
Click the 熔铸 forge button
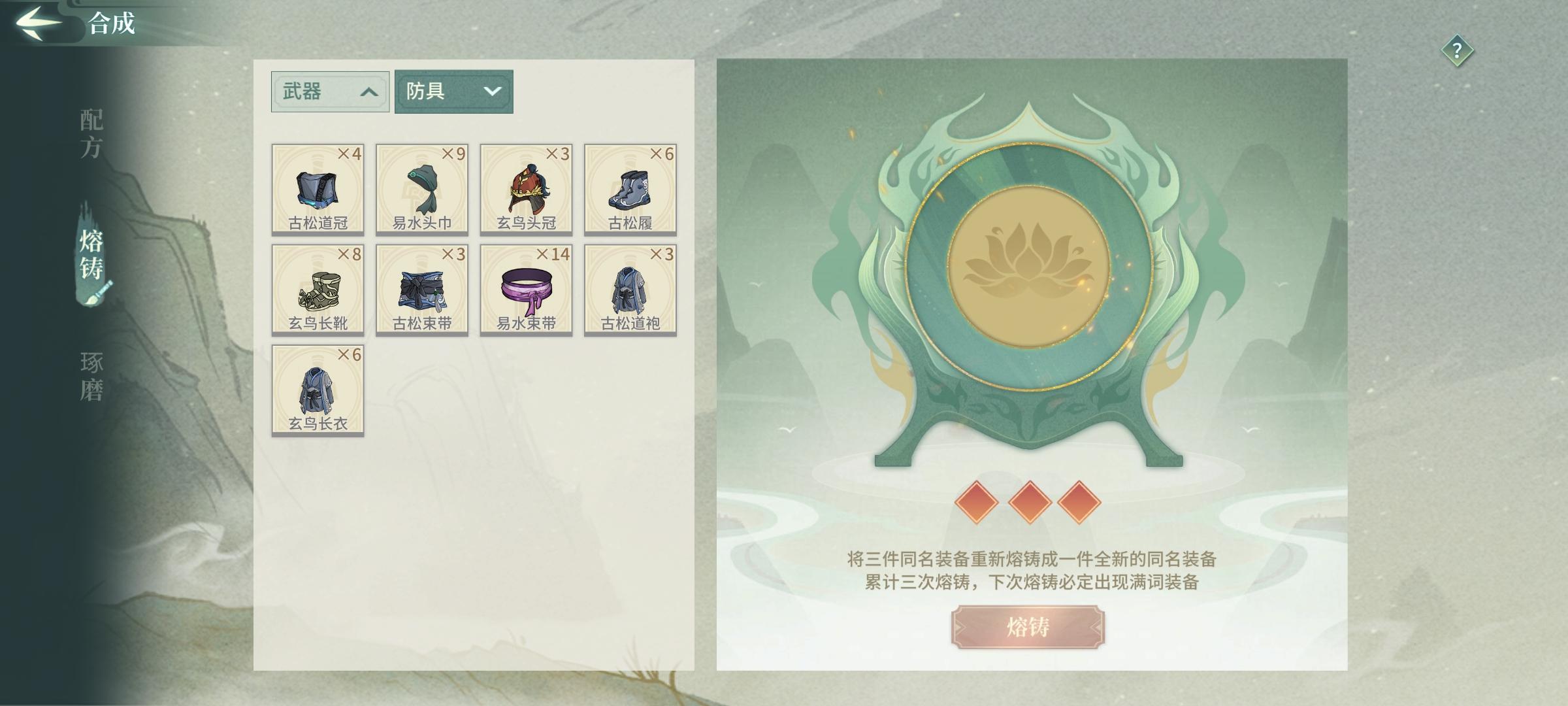(x=1028, y=627)
